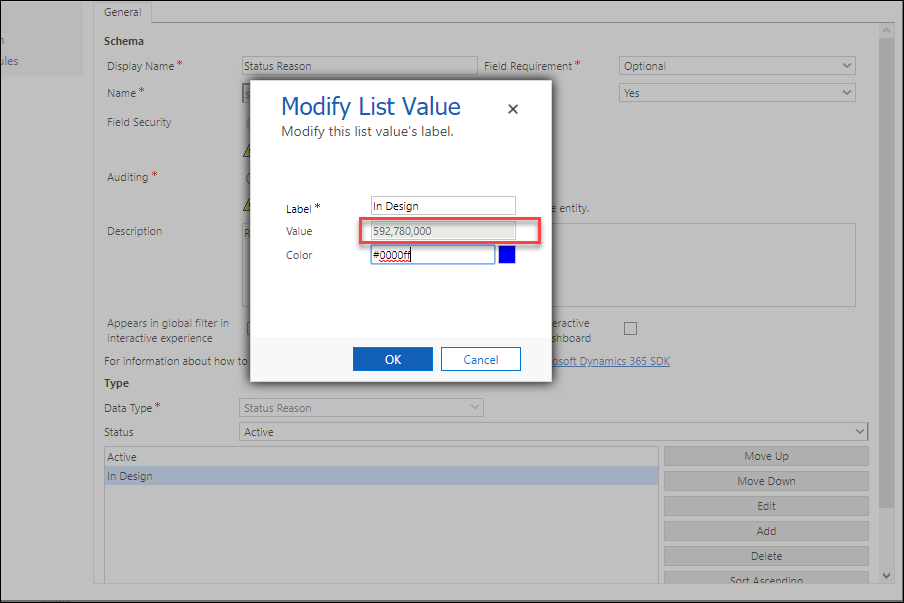
Task: Open the Field Requirement Optional dropdown
Action: [737, 66]
